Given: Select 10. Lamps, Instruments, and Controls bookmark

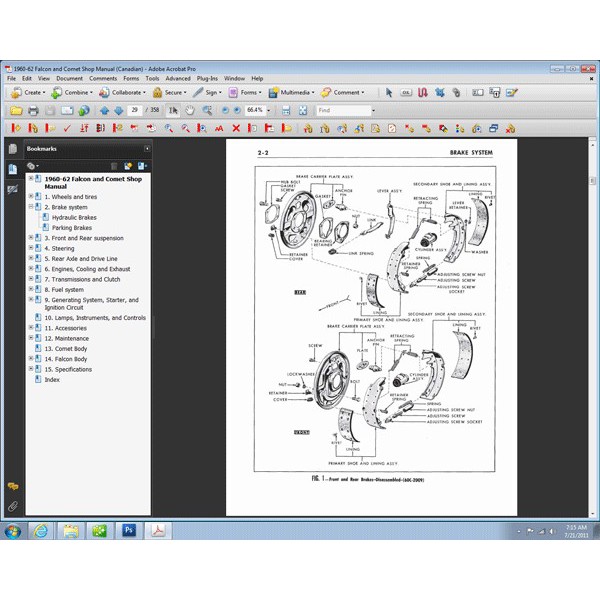Looking at the screenshot, I should (95, 318).
